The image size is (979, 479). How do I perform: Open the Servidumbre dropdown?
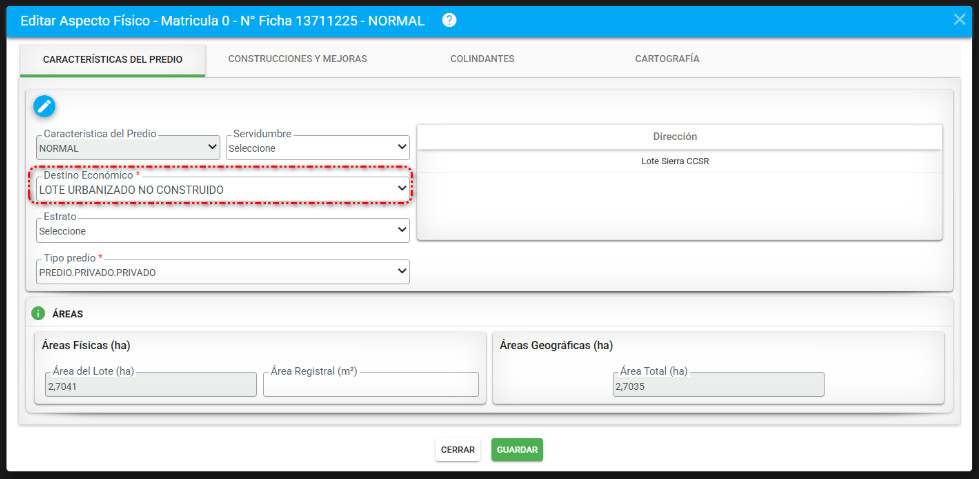point(317,148)
